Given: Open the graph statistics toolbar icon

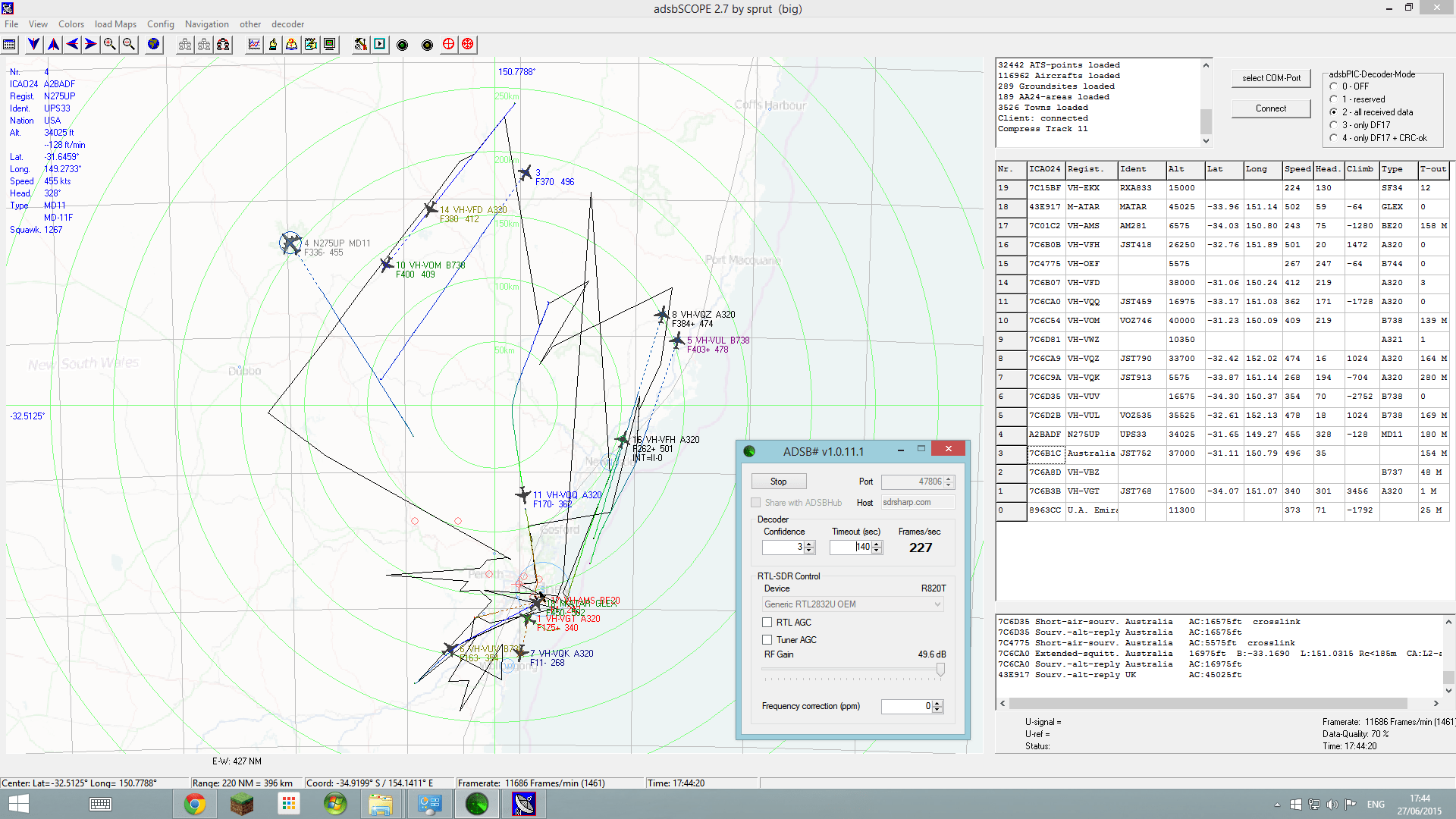Looking at the screenshot, I should tap(254, 45).
